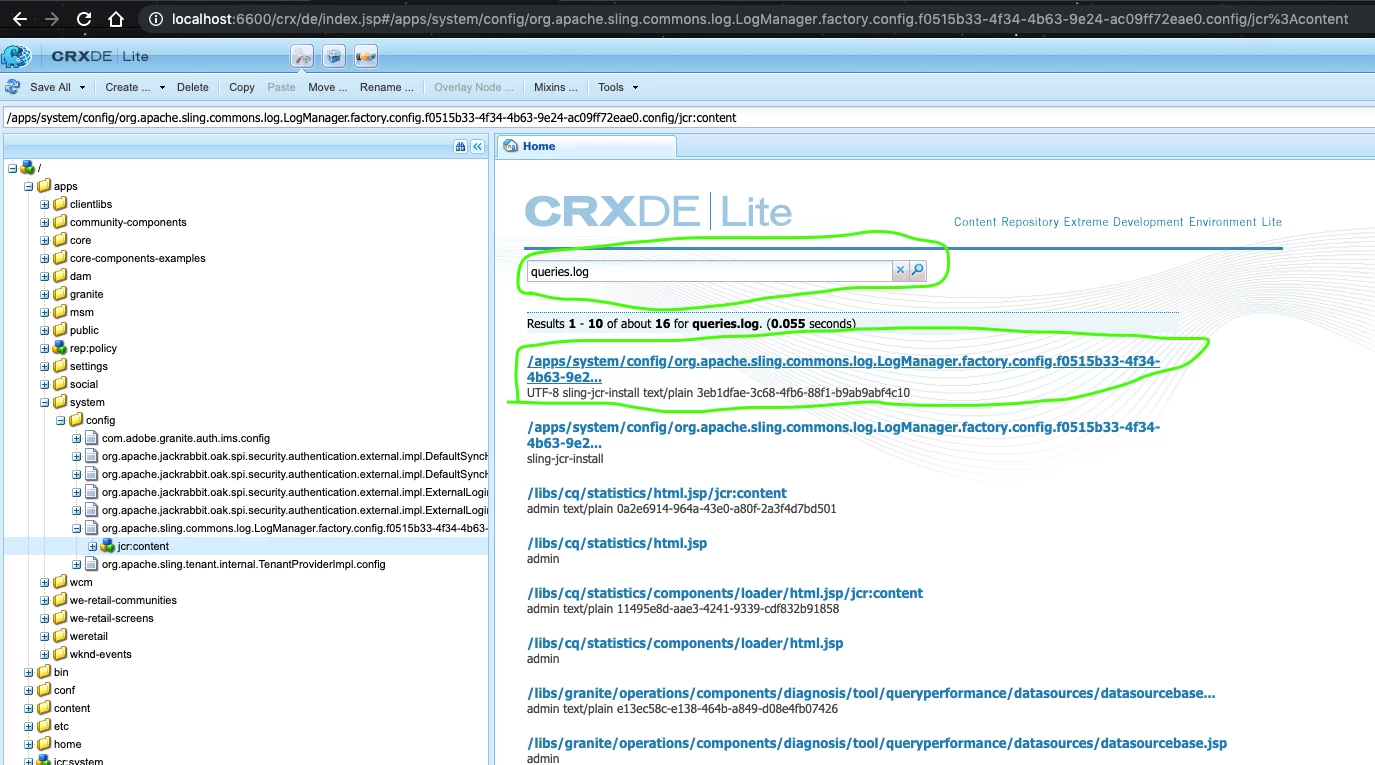Open the /libs/cq/statistics/html.jsp/jcr:content result

click(657, 493)
